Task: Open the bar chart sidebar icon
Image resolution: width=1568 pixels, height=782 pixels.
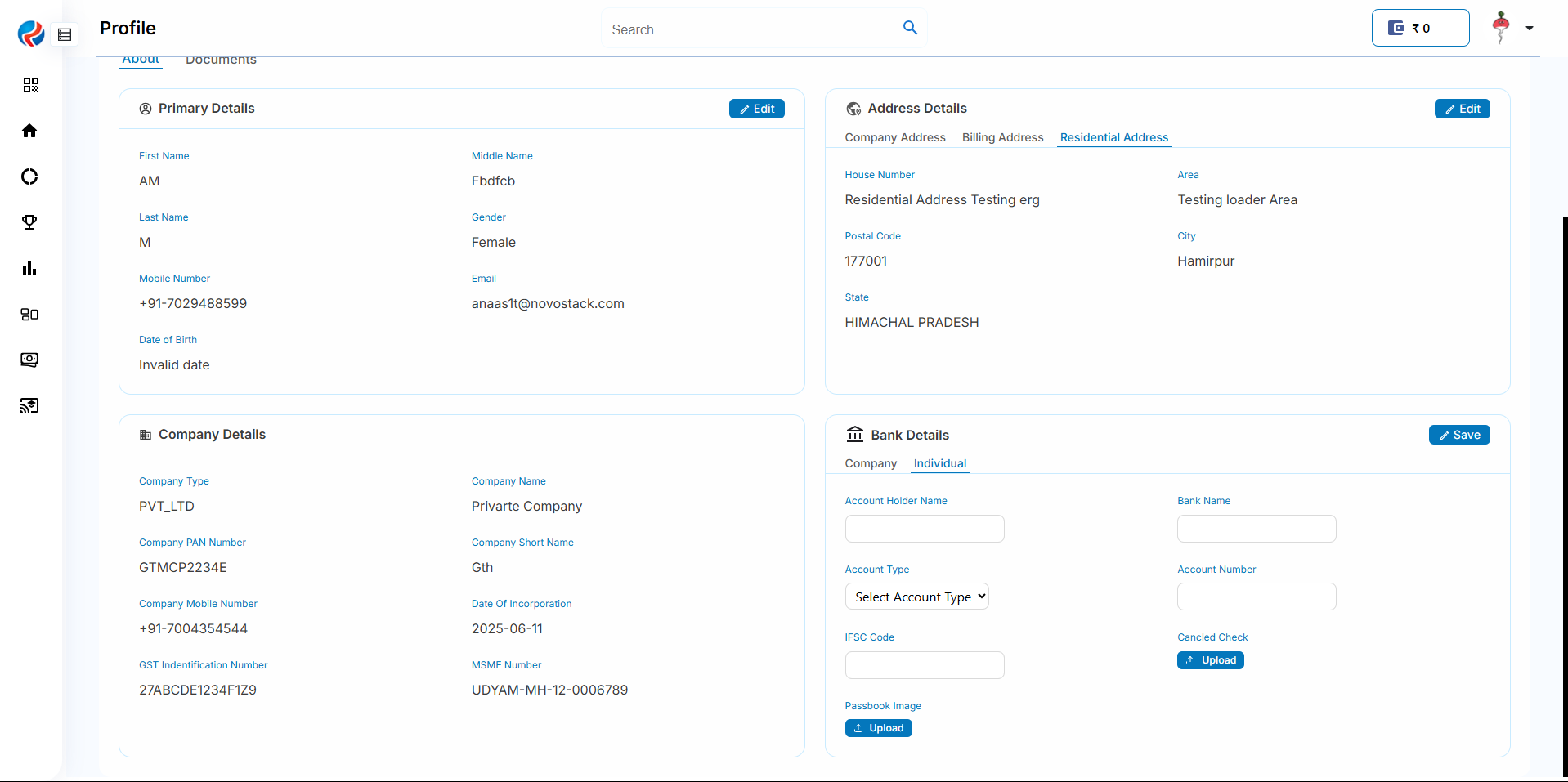Action: tap(29, 268)
